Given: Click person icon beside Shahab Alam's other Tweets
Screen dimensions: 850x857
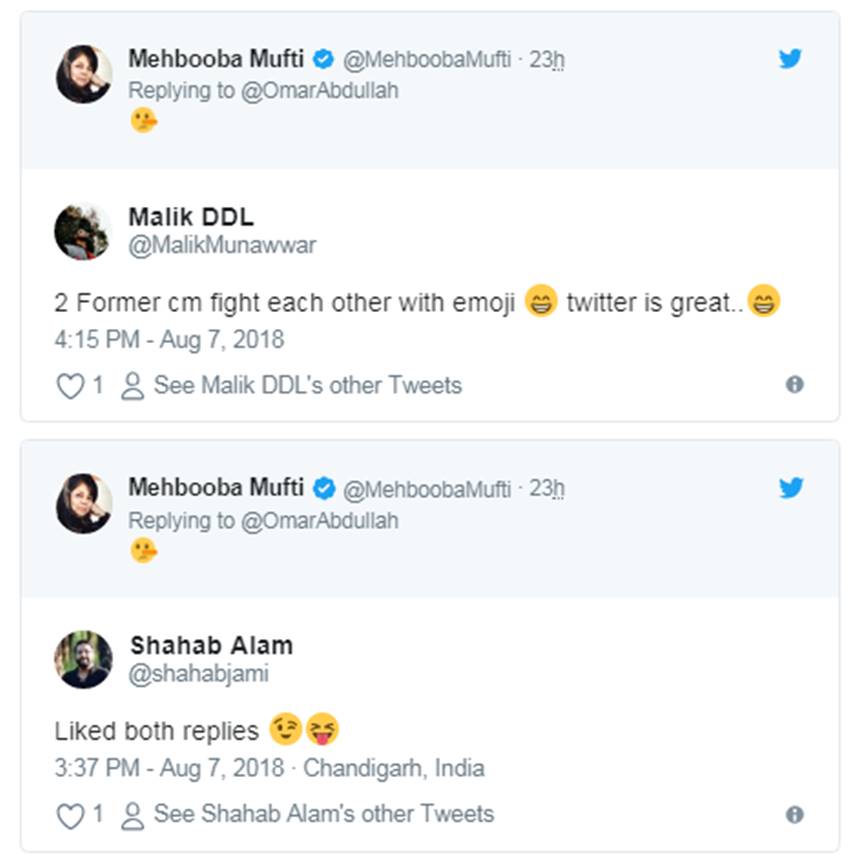Looking at the screenshot, I should [132, 815].
